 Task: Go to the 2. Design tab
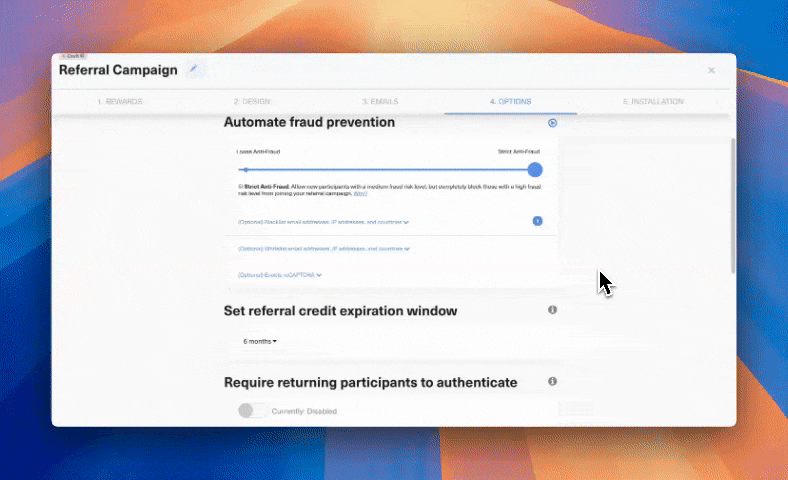coord(252,102)
